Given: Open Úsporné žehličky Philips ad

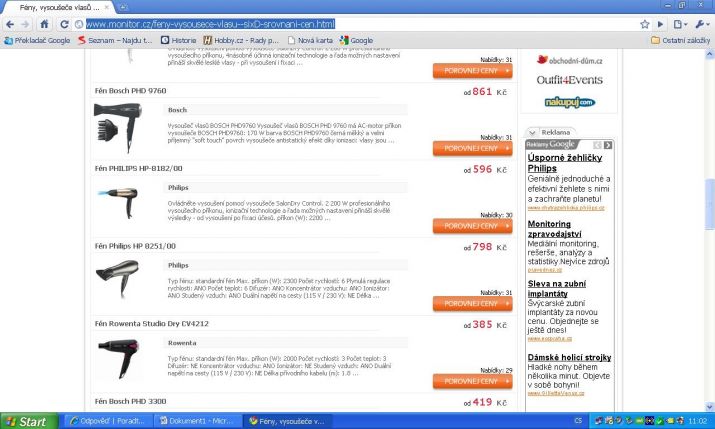Looking at the screenshot, I should click(x=565, y=163).
